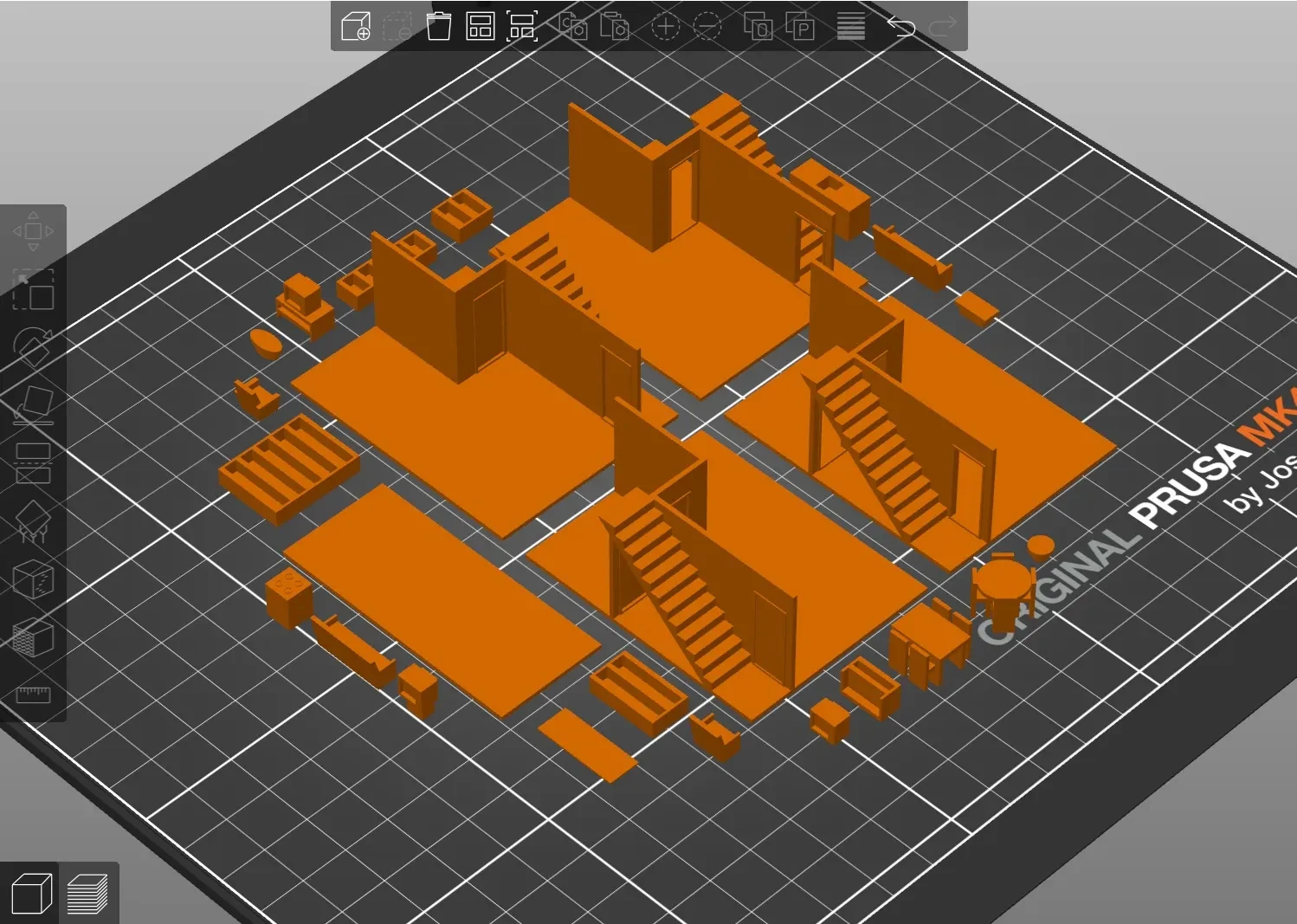
Task: Switch to the sliced layers preview
Action: [x=87, y=893]
